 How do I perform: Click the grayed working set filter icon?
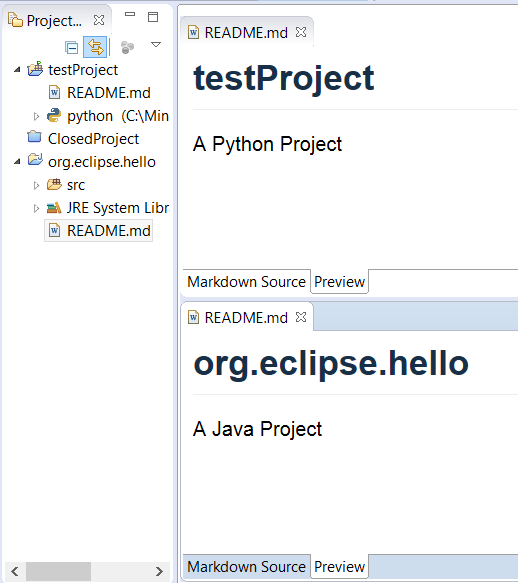pyautogui.click(x=128, y=47)
